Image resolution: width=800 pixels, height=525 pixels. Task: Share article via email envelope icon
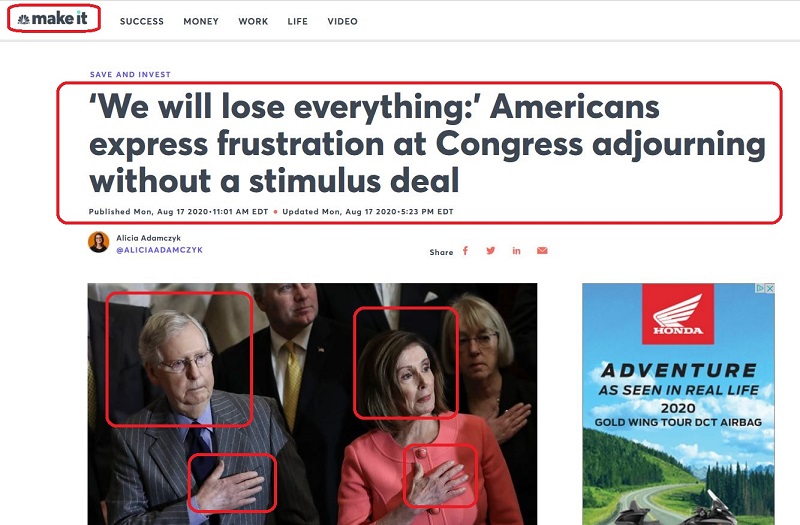click(x=542, y=251)
